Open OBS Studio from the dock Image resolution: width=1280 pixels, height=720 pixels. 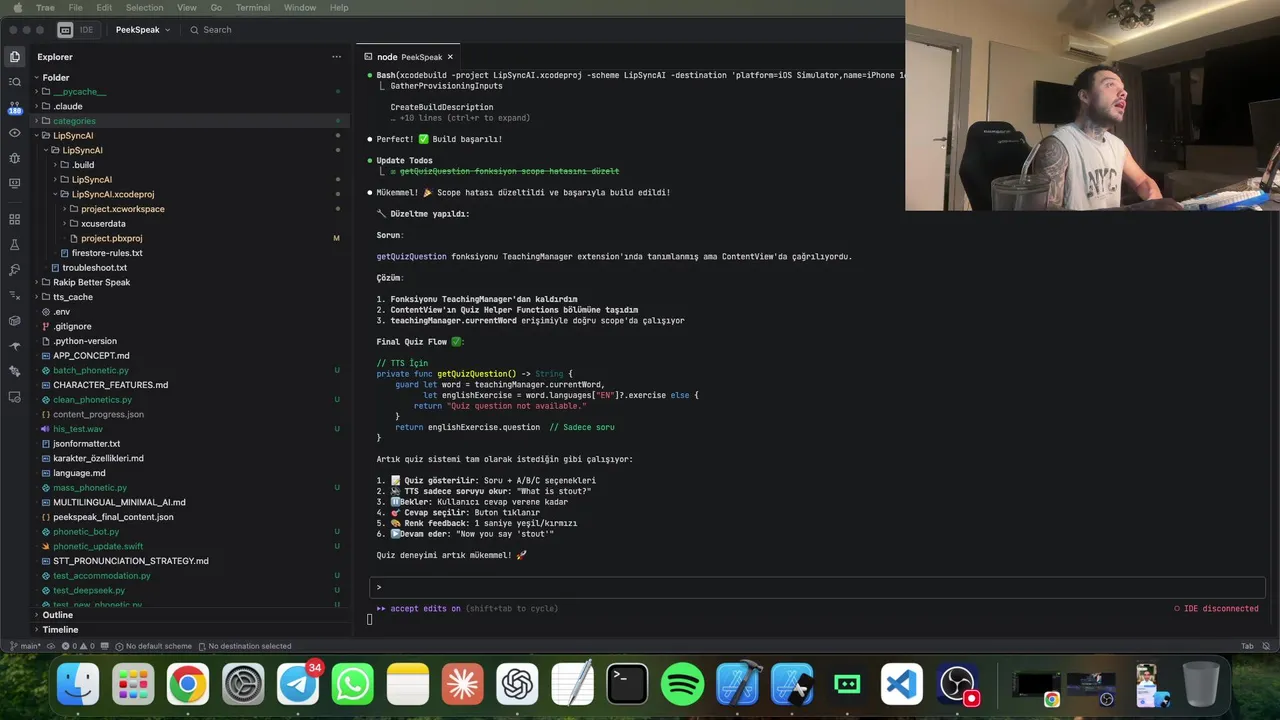[x=957, y=685]
